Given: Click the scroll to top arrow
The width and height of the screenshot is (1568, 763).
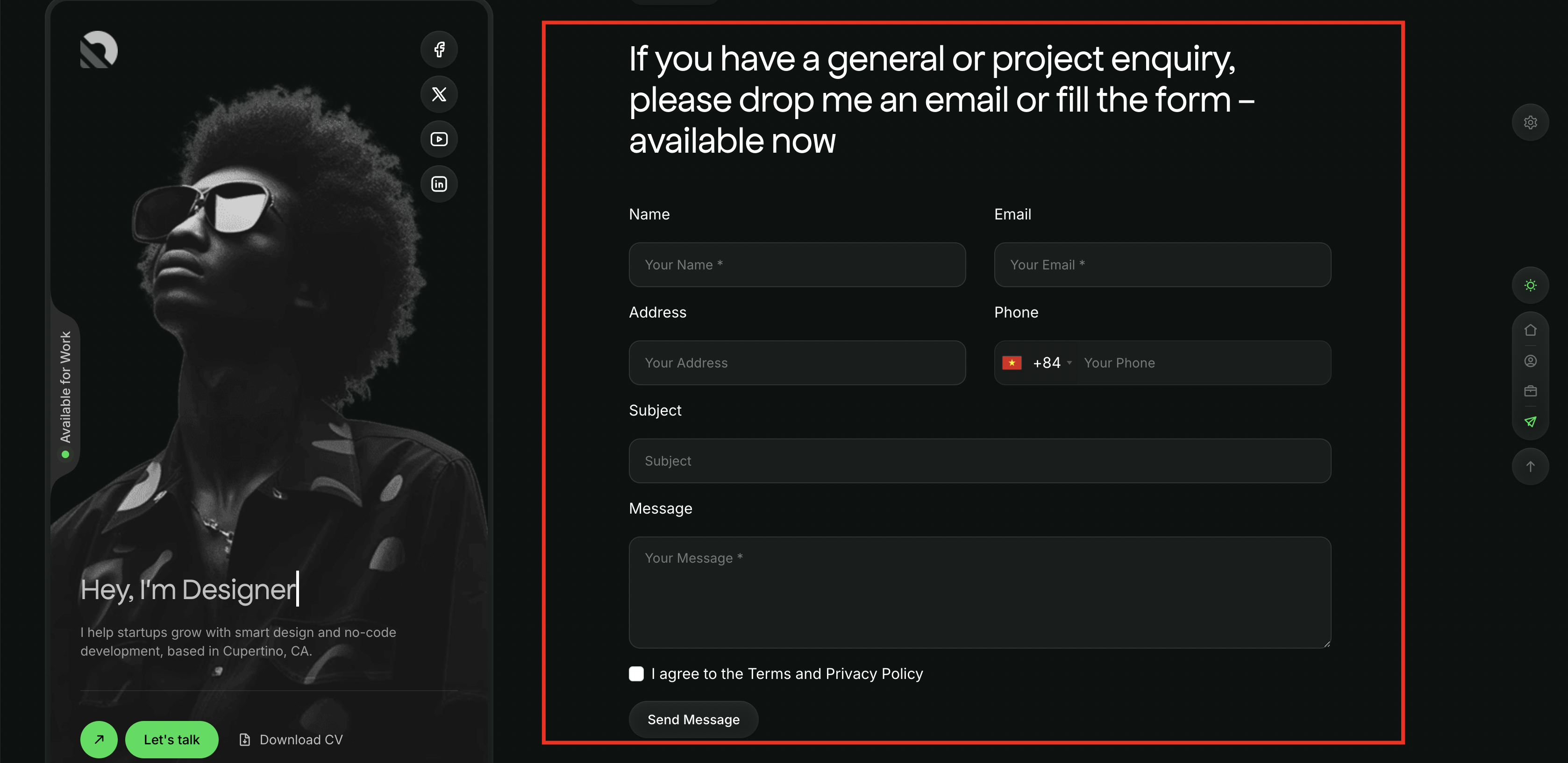Looking at the screenshot, I should point(1530,466).
